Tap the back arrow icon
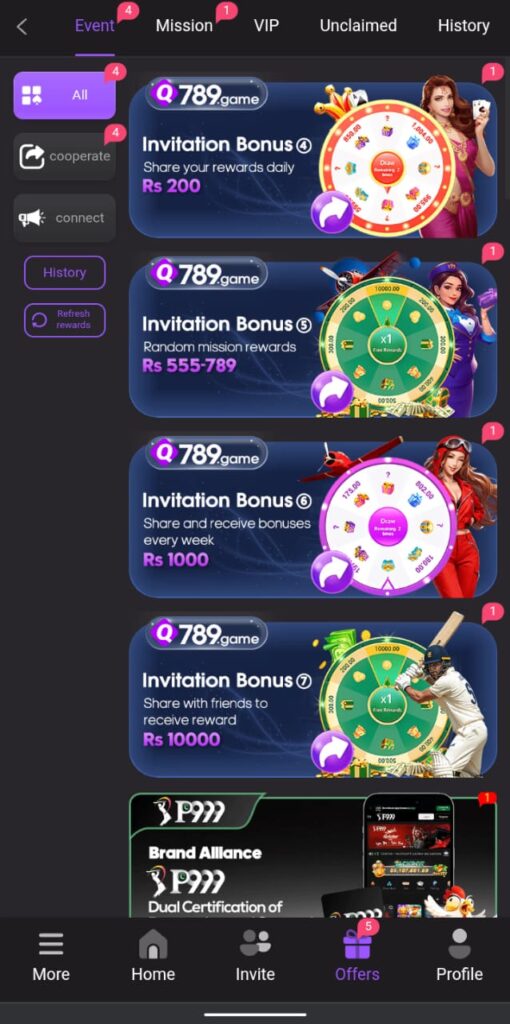The image size is (510, 1024). 22,27
